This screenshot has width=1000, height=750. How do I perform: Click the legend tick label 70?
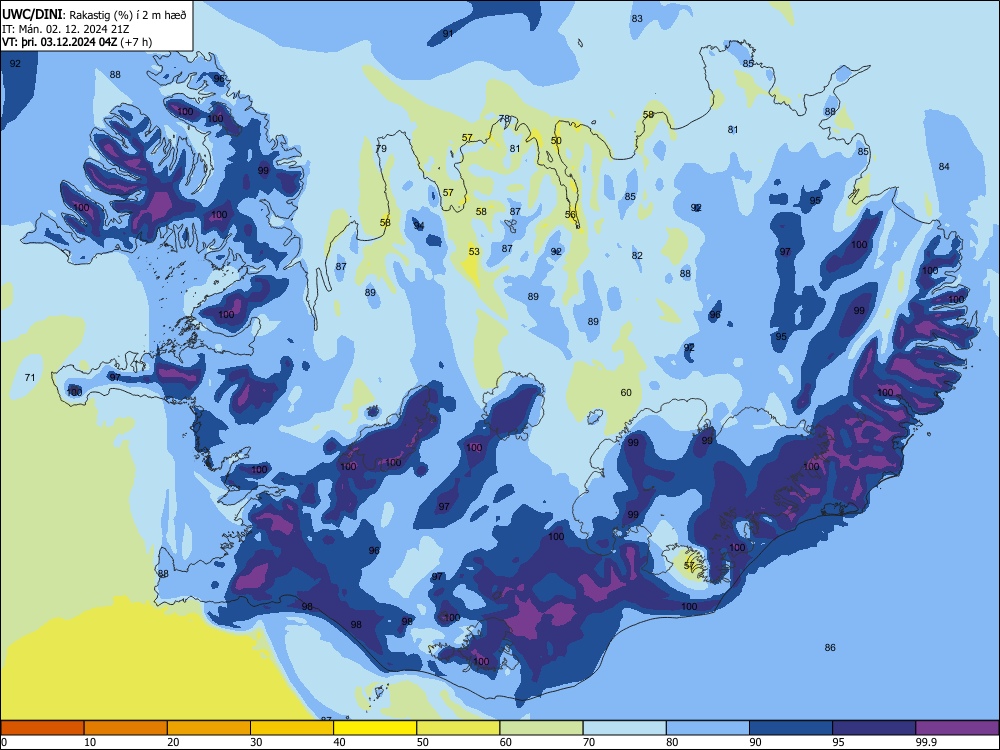(589, 742)
